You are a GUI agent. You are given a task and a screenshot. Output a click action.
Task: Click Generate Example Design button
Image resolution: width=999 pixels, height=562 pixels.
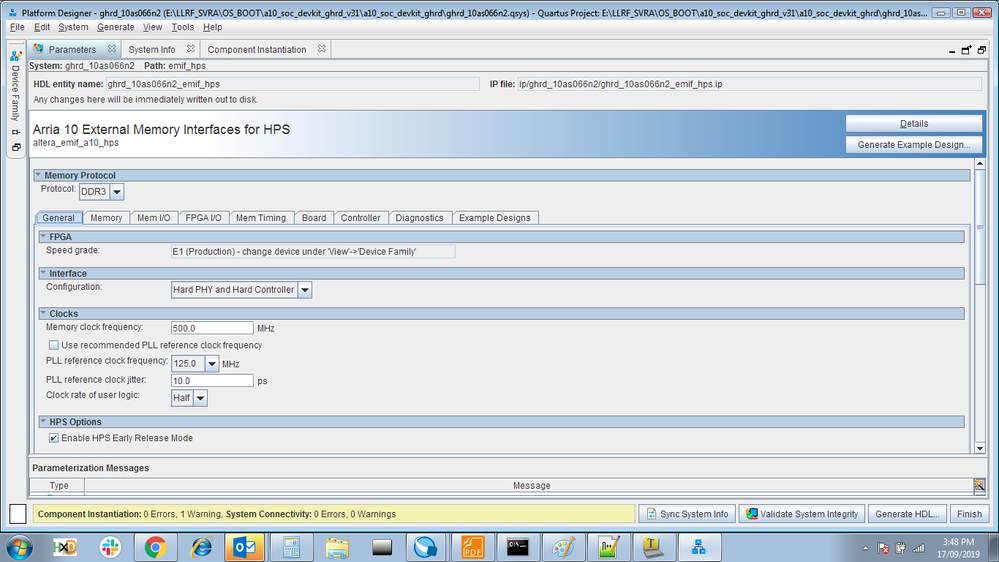(x=914, y=145)
